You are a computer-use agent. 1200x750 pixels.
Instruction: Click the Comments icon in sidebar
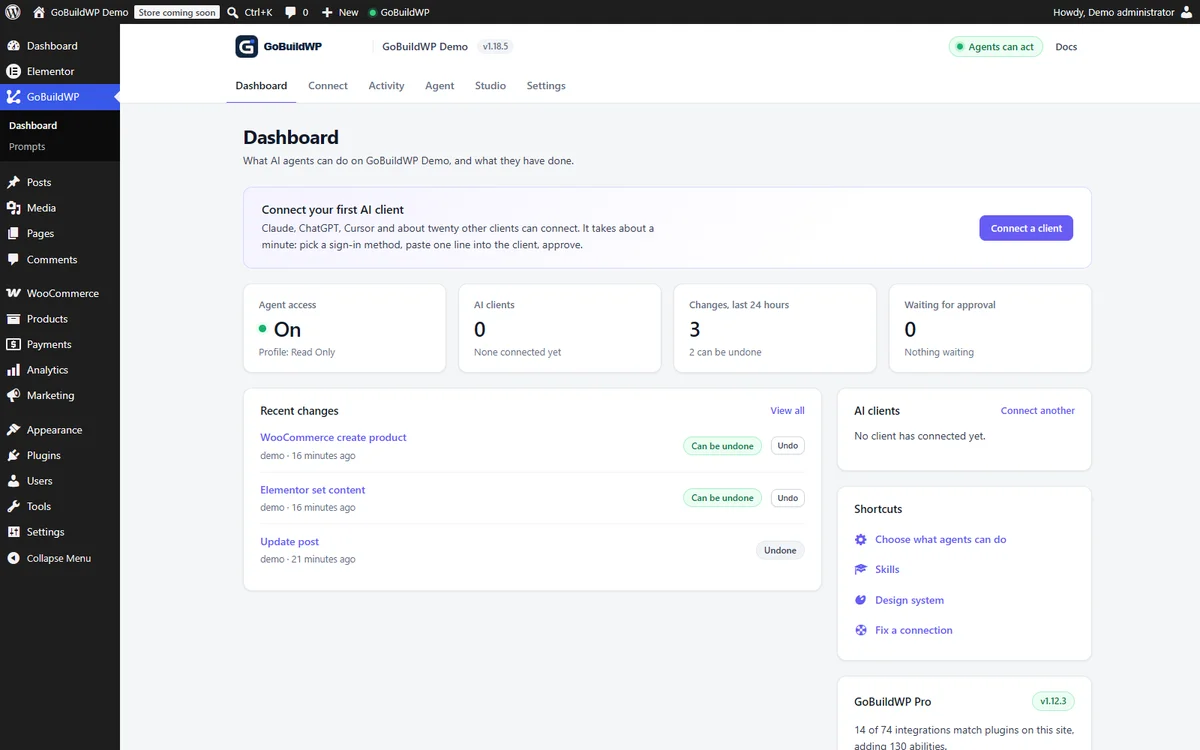coord(13,259)
